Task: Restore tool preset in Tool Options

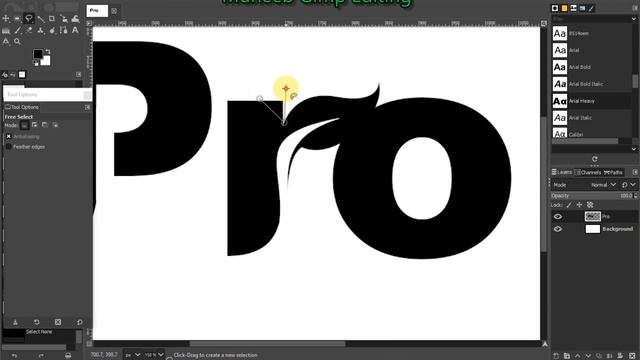Action: click(x=37, y=322)
